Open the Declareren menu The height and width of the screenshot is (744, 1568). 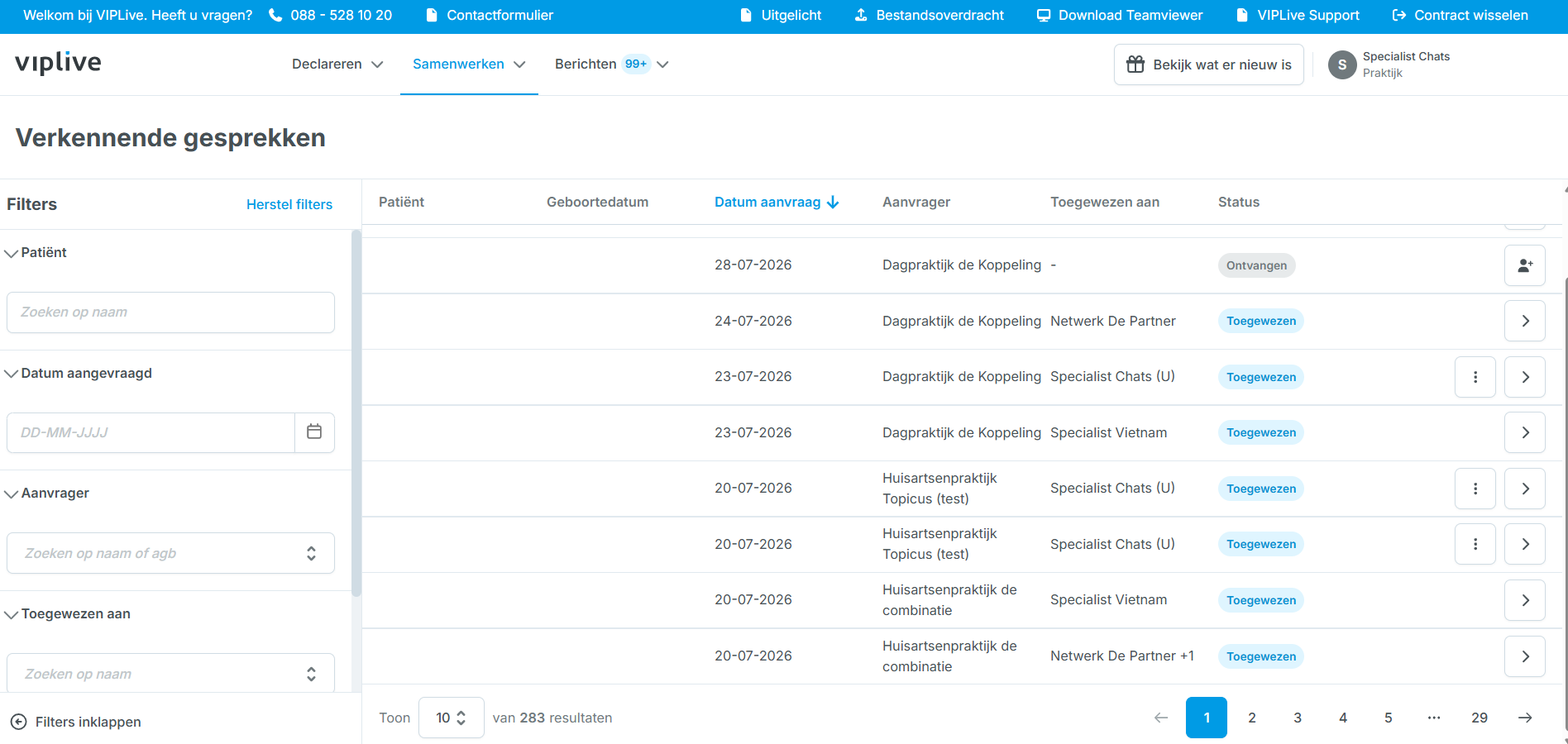coord(337,64)
